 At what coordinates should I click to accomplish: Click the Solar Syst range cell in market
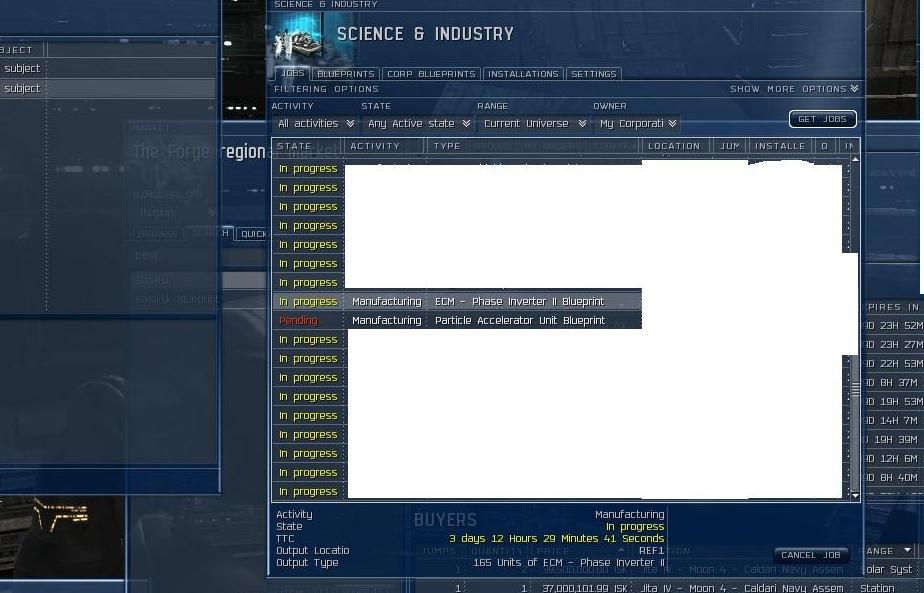[890, 569]
